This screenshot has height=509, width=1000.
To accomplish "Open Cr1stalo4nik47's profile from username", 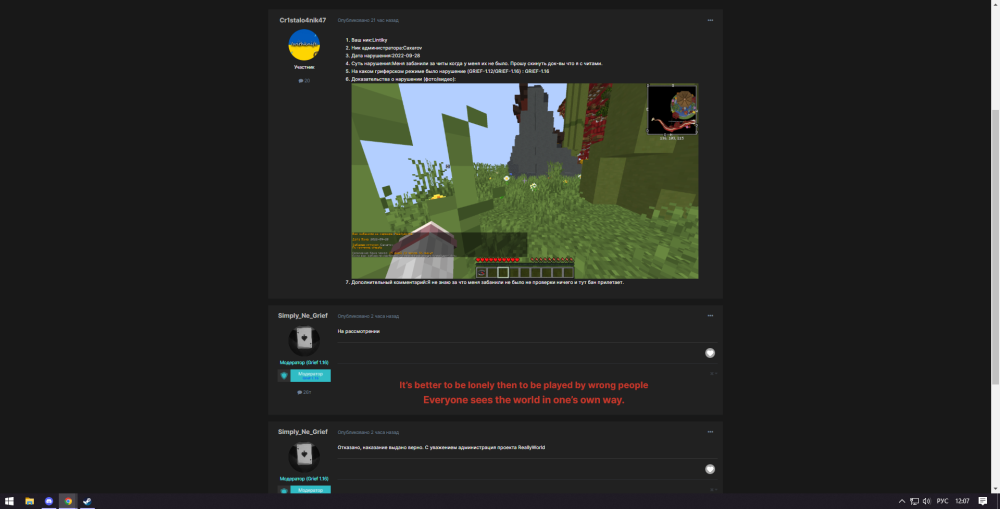I will coord(302,20).
